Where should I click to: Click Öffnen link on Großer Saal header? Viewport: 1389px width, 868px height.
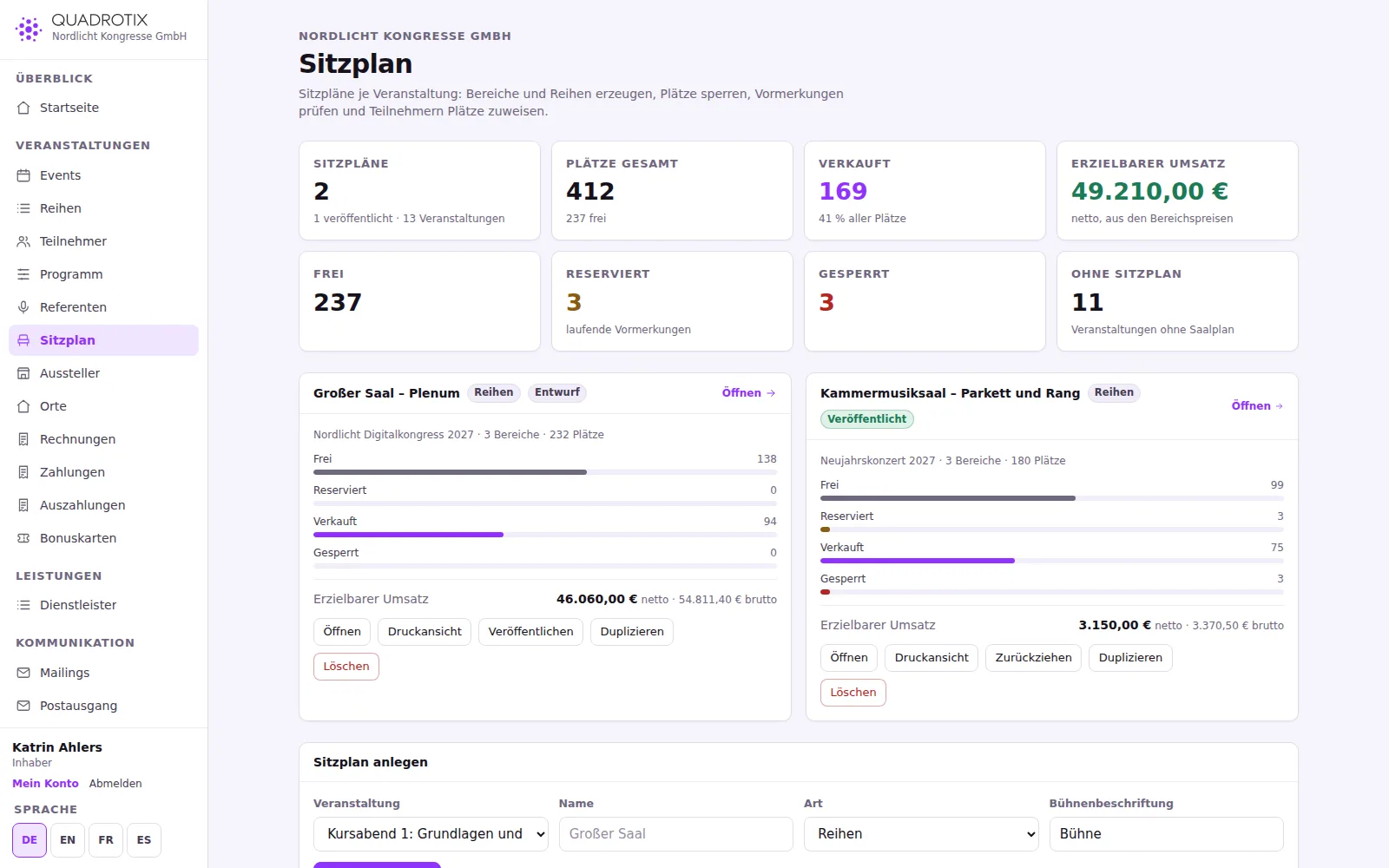point(749,393)
